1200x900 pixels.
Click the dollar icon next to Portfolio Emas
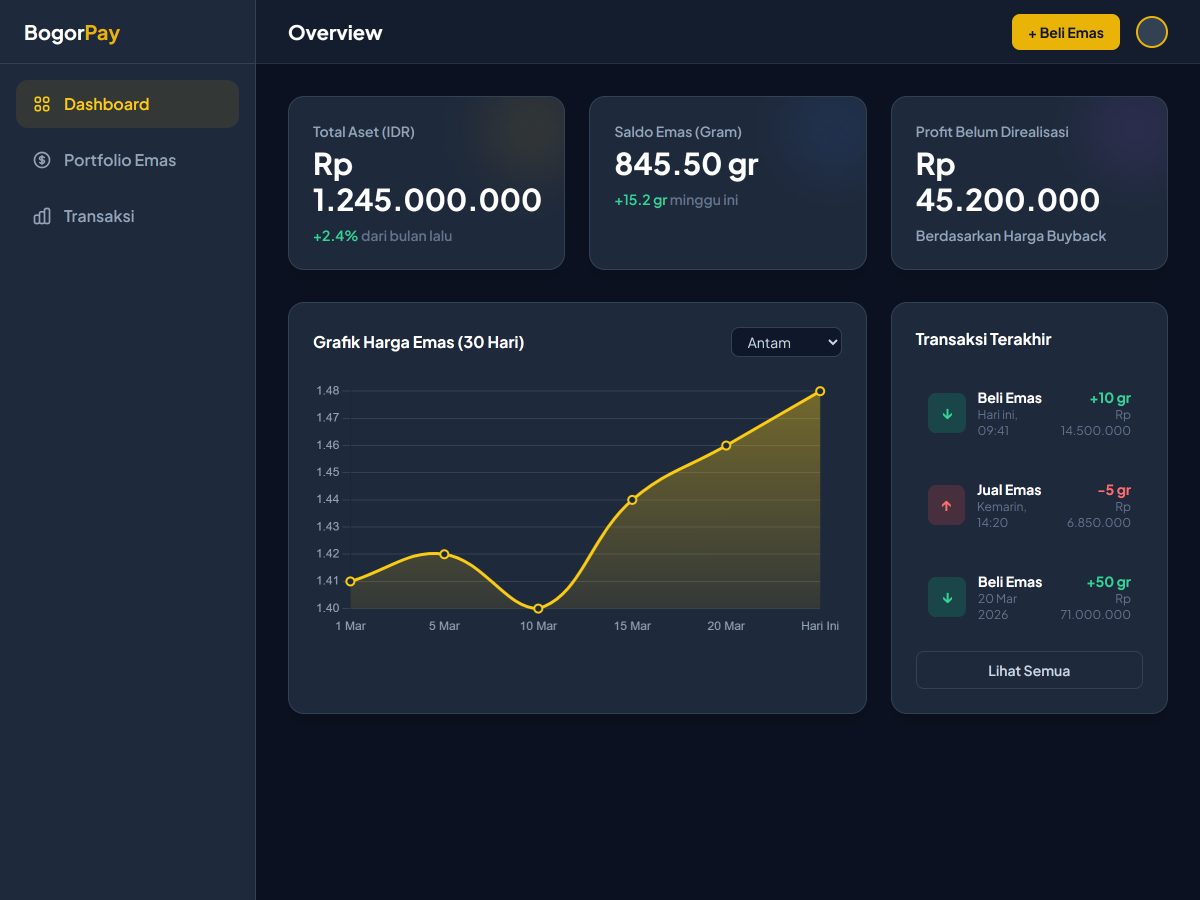(x=41, y=160)
